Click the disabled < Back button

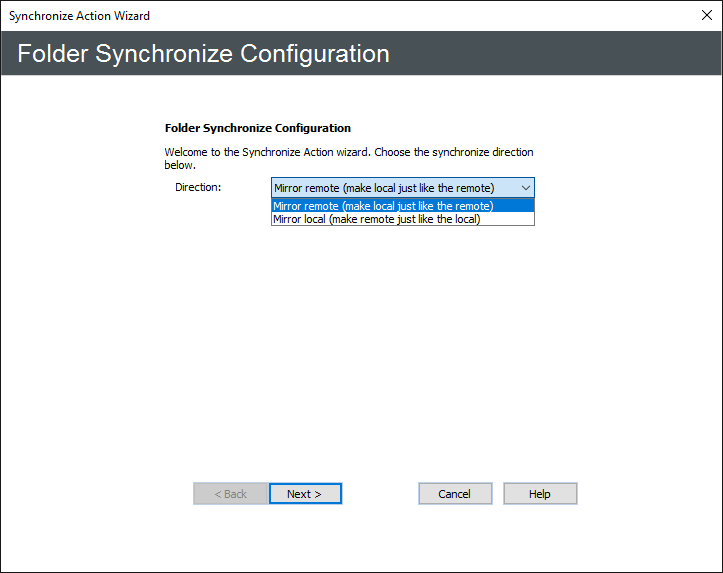(230, 494)
